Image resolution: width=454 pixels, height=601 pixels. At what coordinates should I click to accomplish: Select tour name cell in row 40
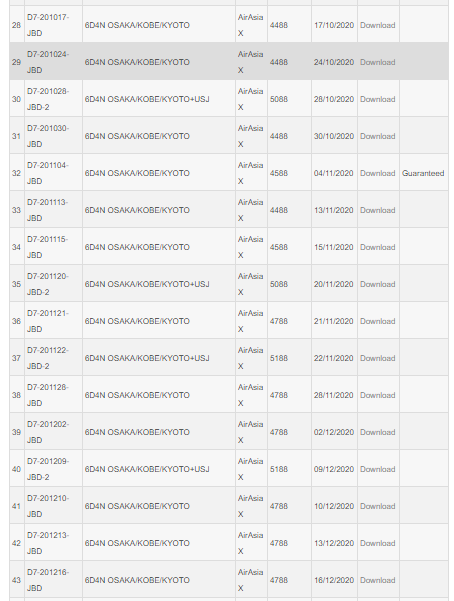(x=159, y=469)
